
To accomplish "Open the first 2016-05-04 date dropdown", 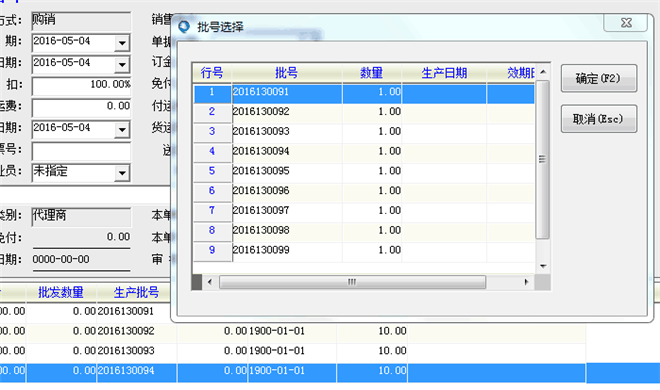I will 122,43.
